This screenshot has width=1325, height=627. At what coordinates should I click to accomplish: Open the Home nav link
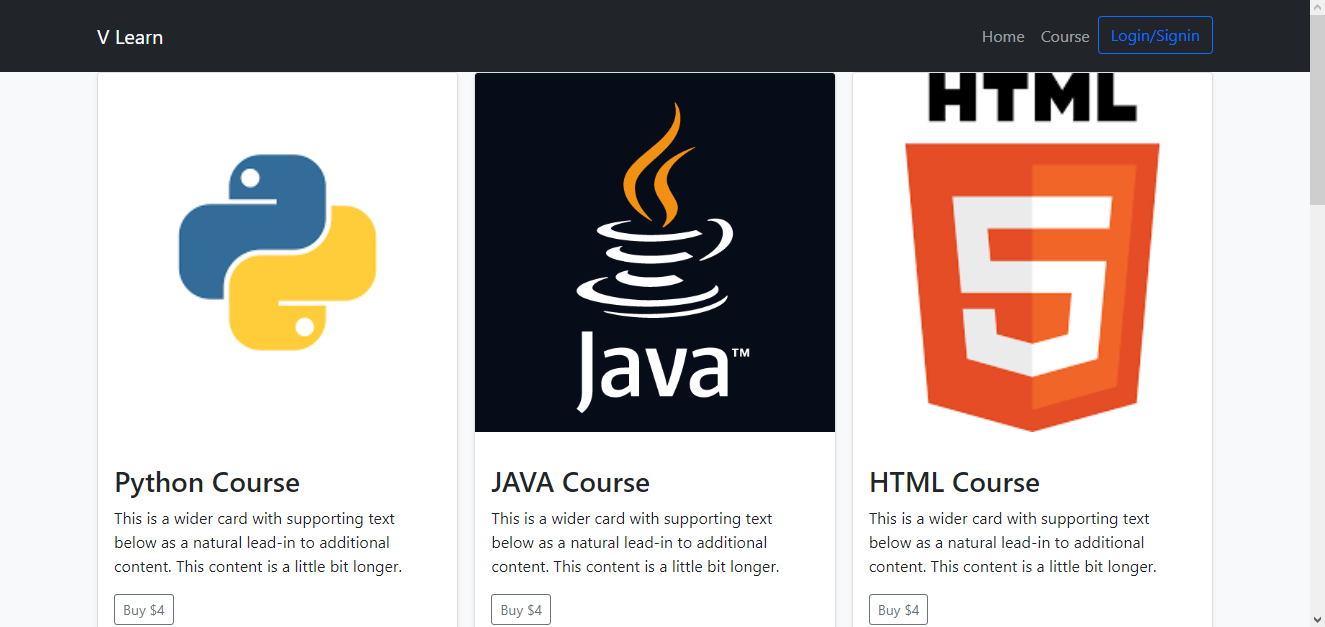coord(1003,36)
